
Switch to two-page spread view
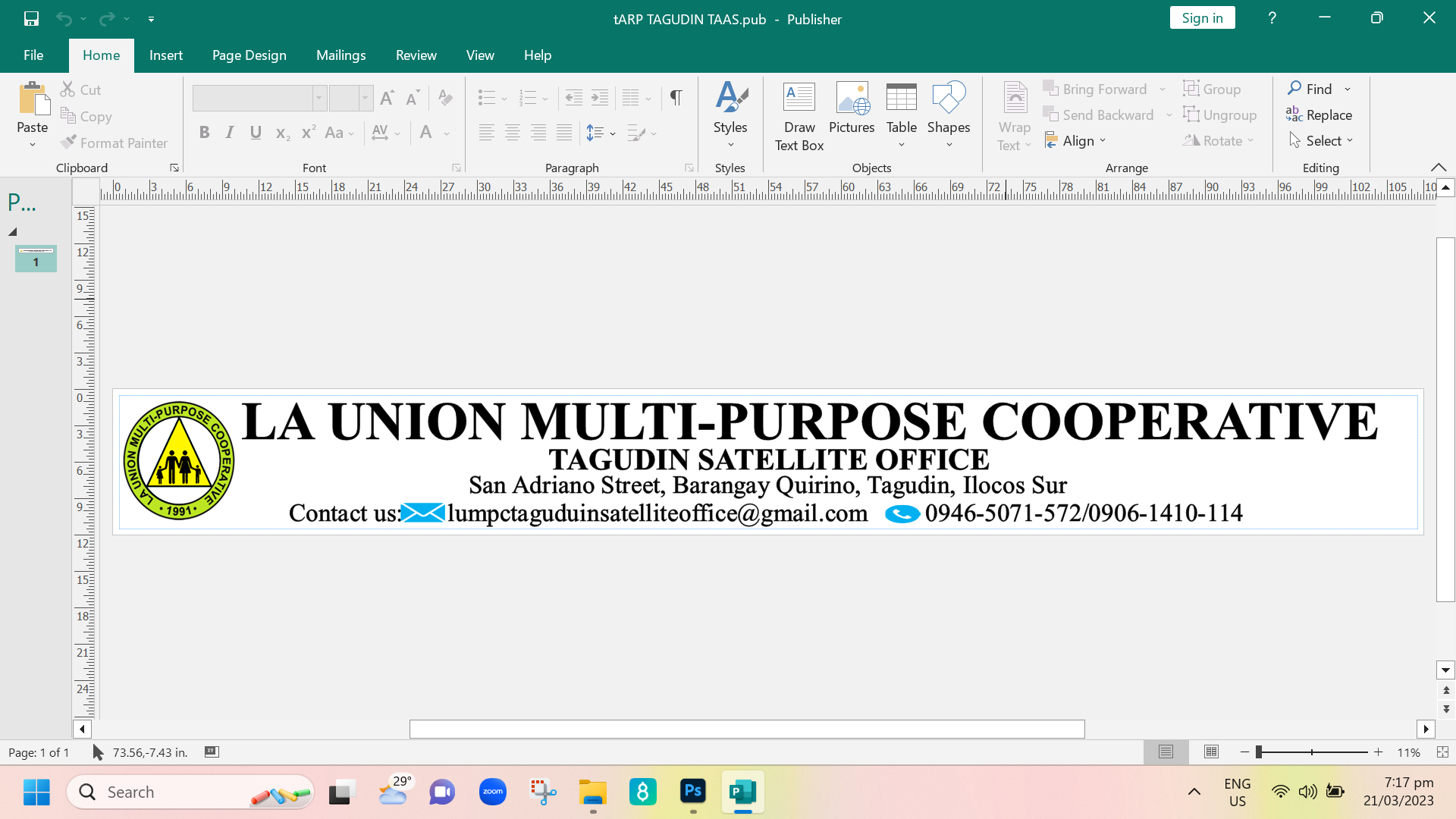[1211, 752]
